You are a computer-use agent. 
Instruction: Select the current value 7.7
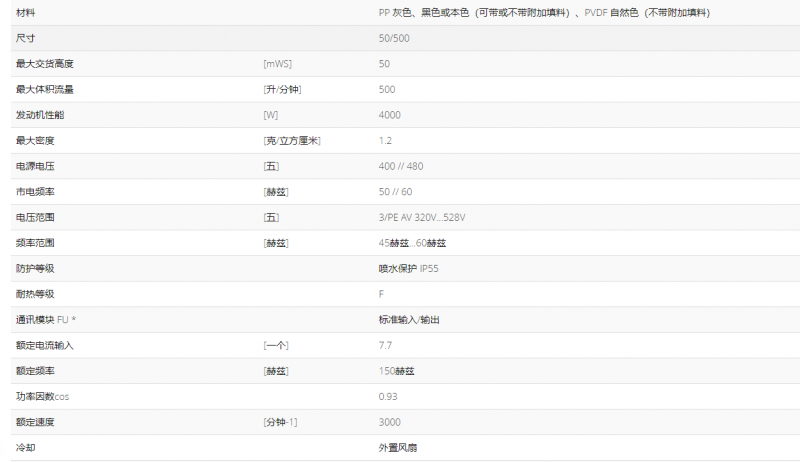point(385,345)
